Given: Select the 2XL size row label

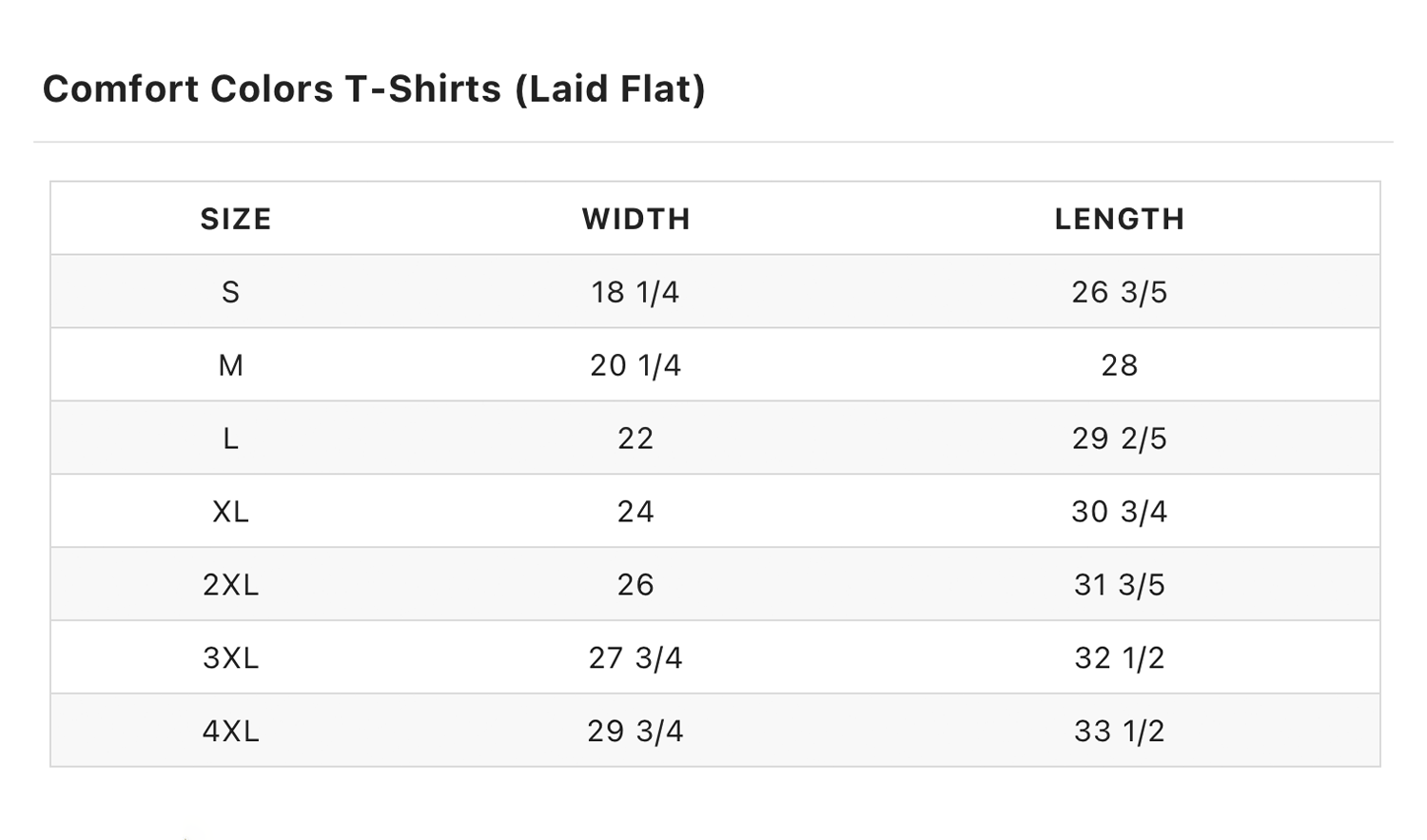Looking at the screenshot, I should pyautogui.click(x=231, y=585).
